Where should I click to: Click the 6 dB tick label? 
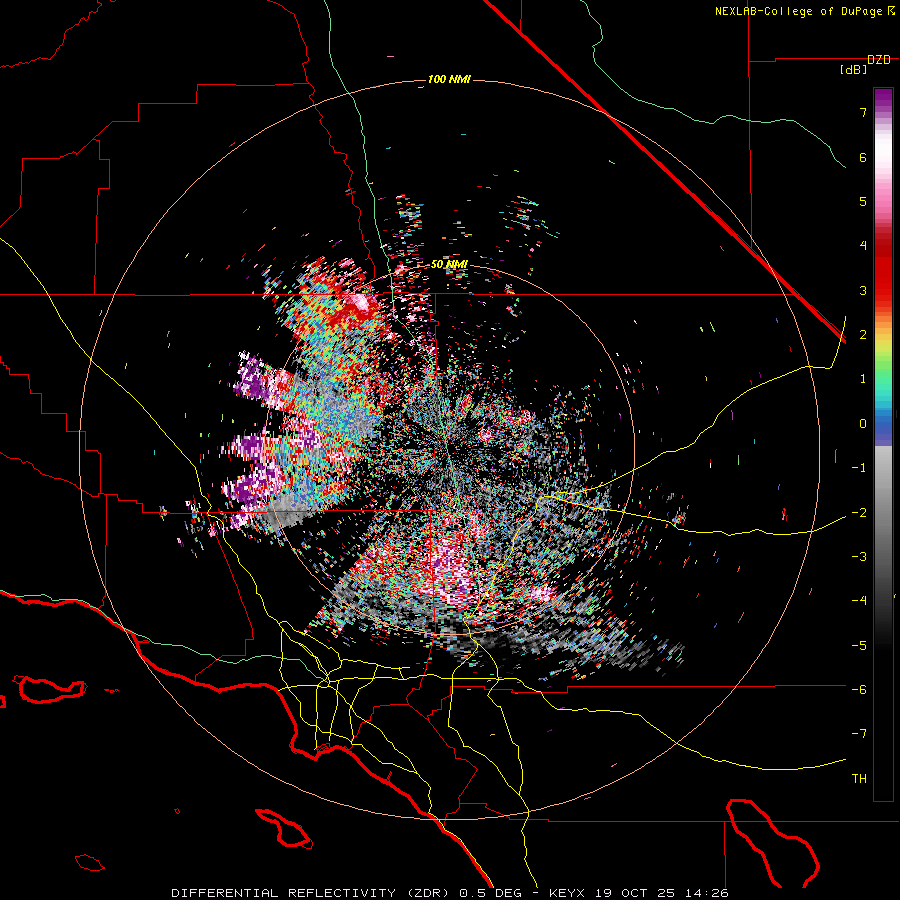coord(863,157)
